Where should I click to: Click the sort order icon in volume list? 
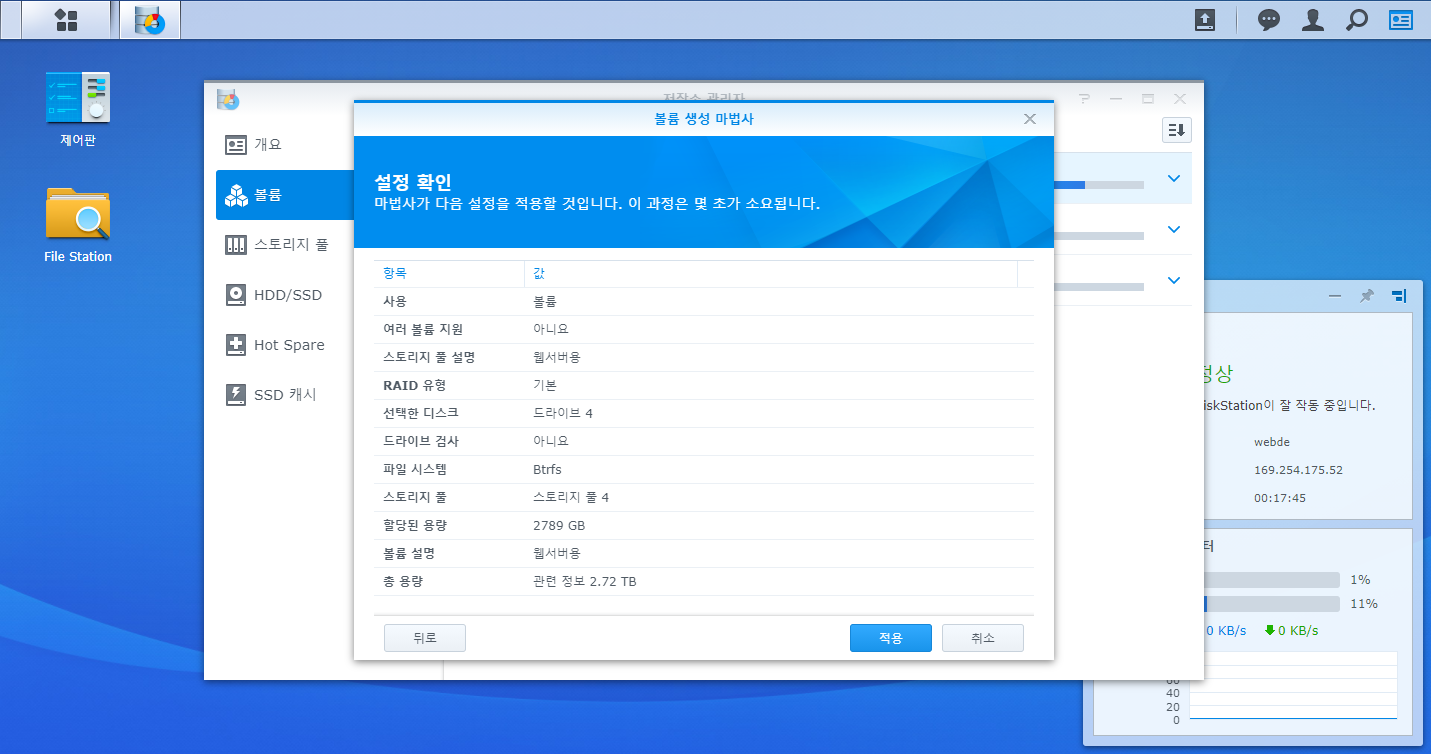1177,130
